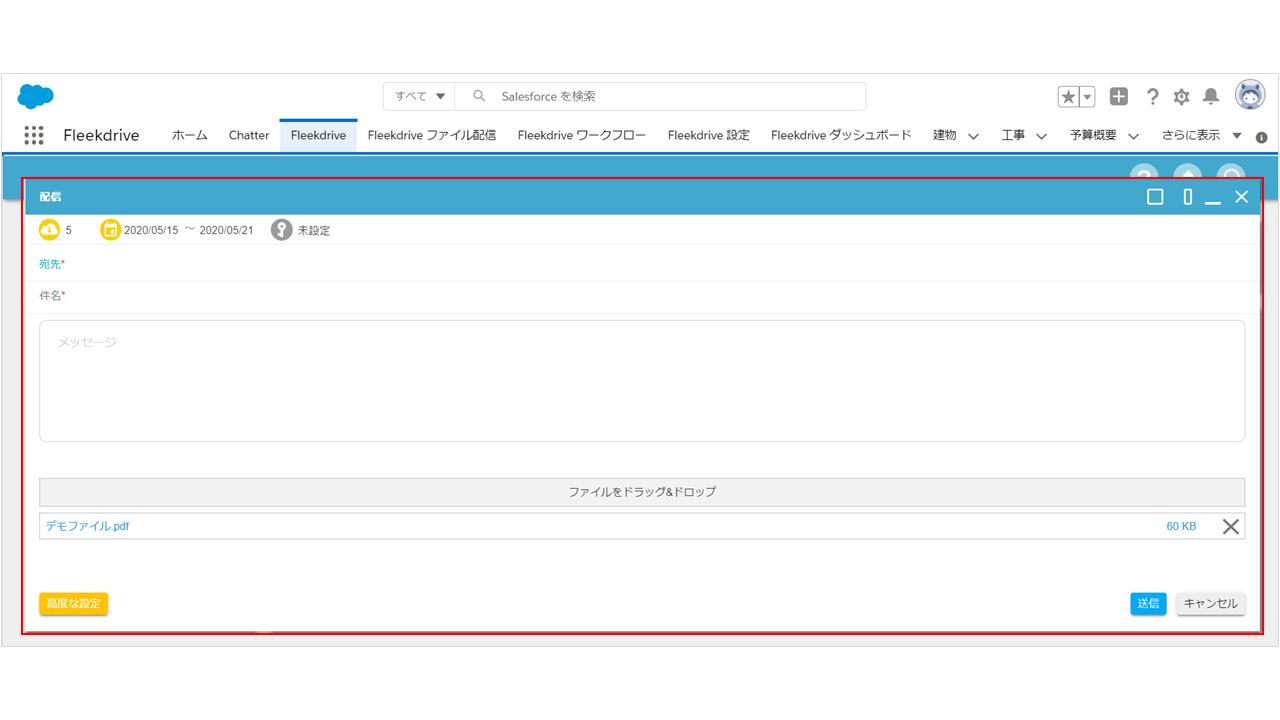
Task: Expand the すべて search scope dropdown
Action: click(419, 96)
